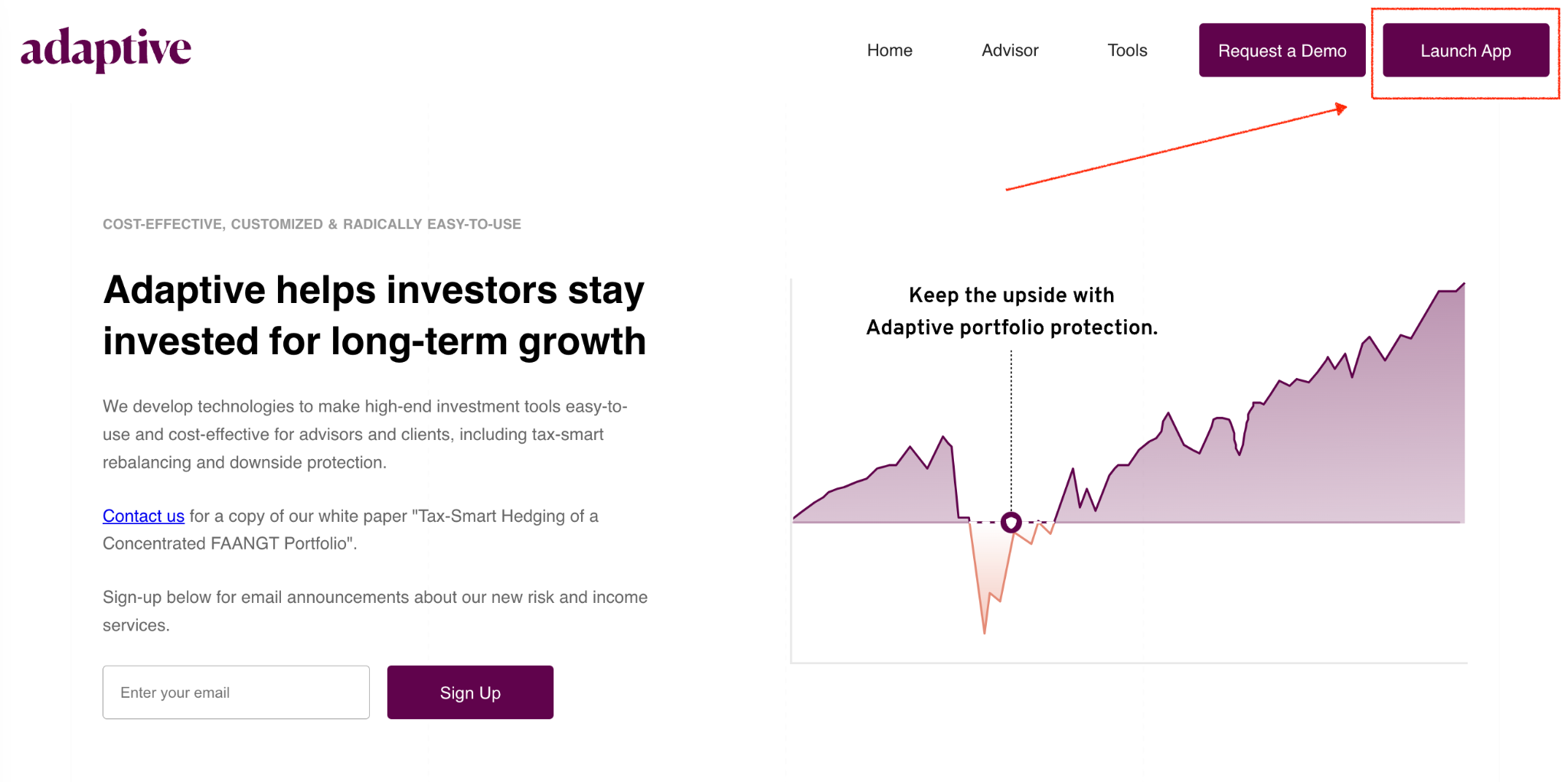
Task: Click the paragraph about tax-smart rebalancing
Action: click(365, 434)
